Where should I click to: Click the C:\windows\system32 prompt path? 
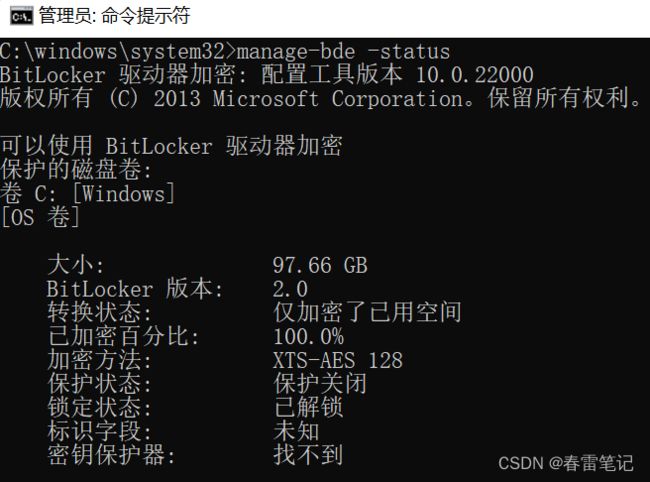112,52
